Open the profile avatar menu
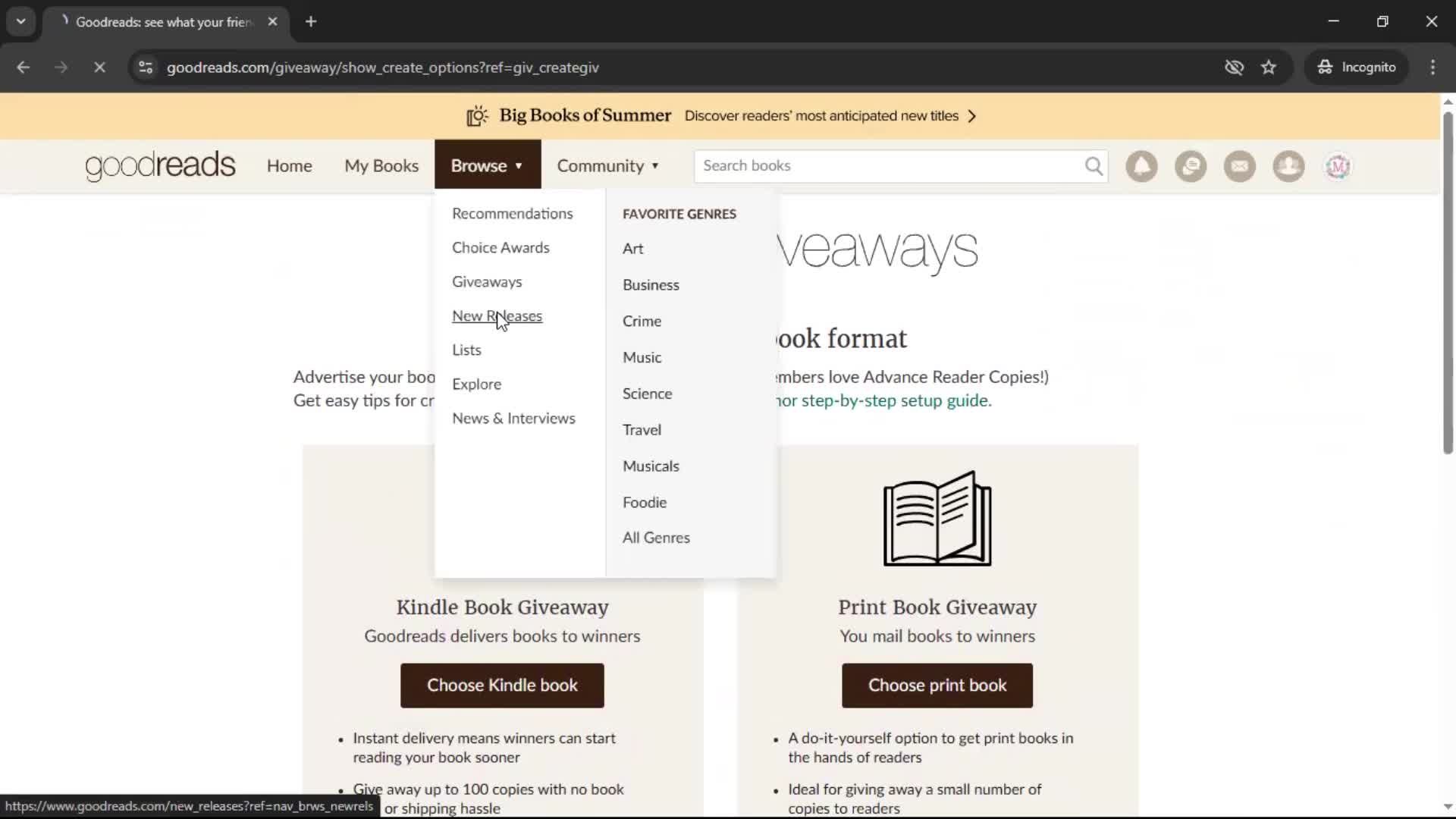Viewport: 1456px width, 819px height. [x=1338, y=166]
